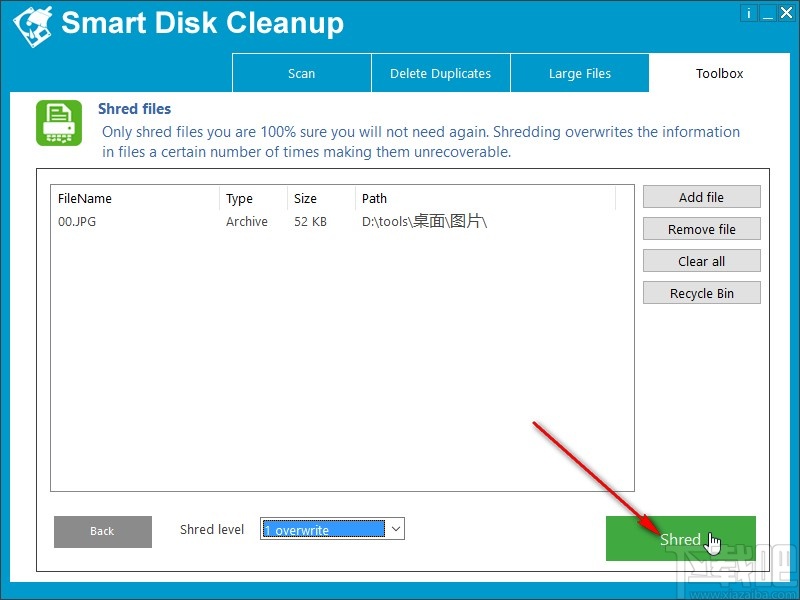Click the Smart Disk Cleanup logo icon
Screen dimensions: 800x600
pyautogui.click(x=33, y=27)
